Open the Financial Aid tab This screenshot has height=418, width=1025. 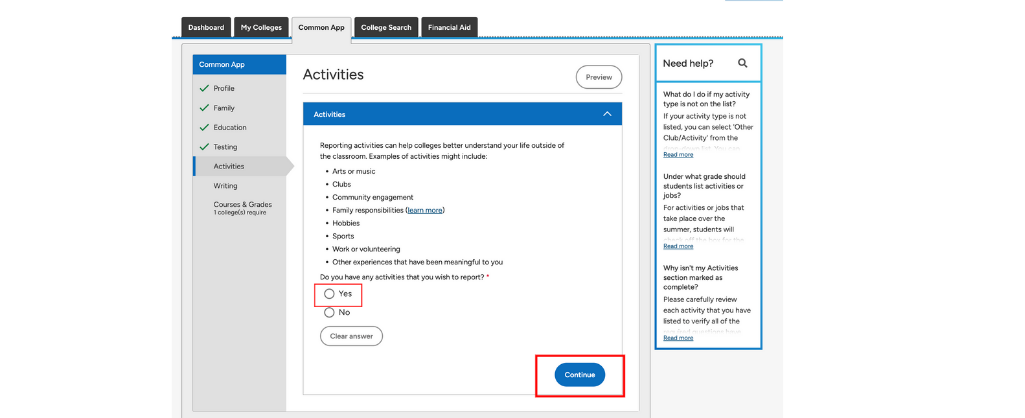(x=449, y=27)
